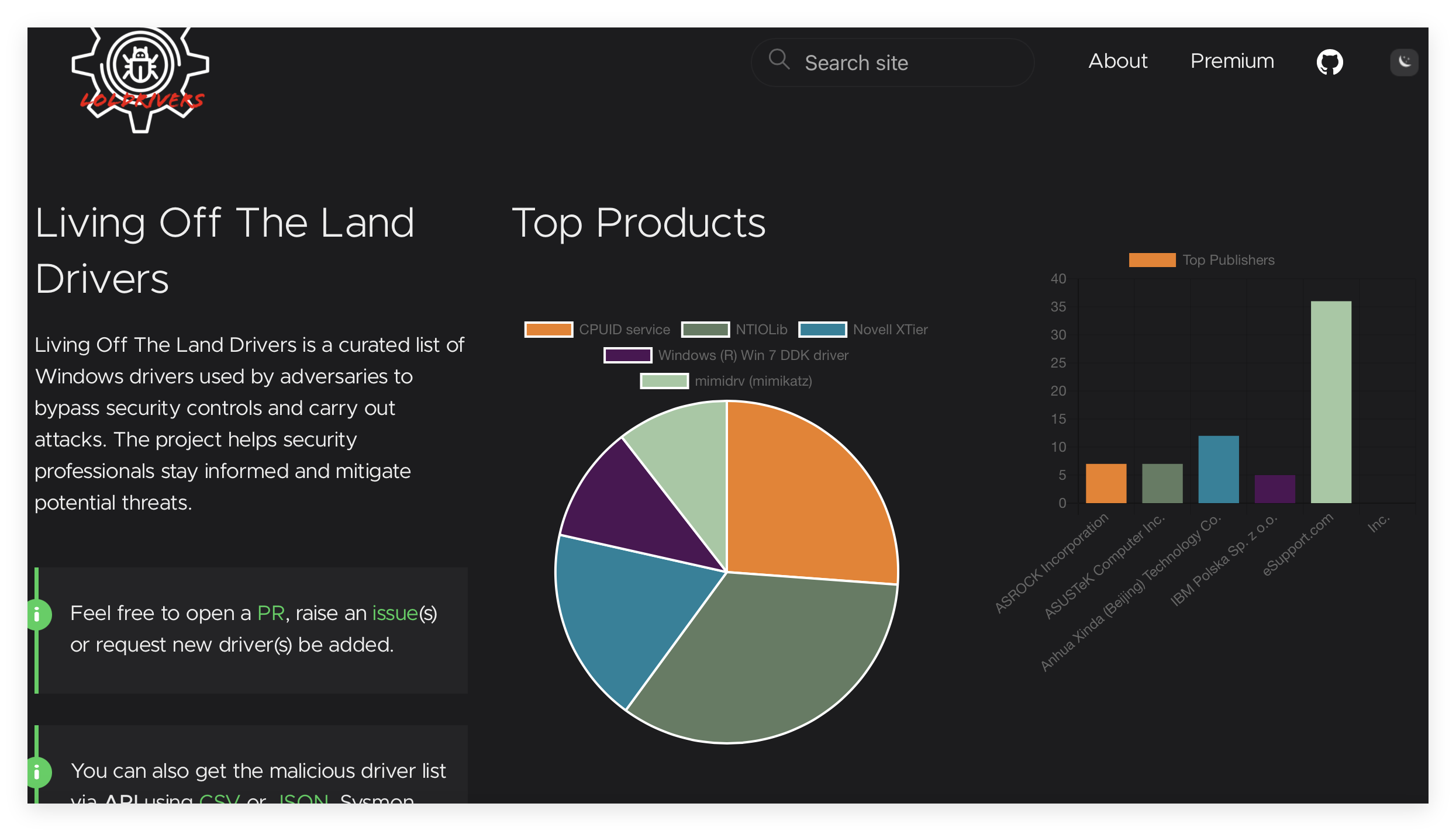Follow the issue link
Image resolution: width=1456 pixels, height=831 pixels.
tap(395, 613)
